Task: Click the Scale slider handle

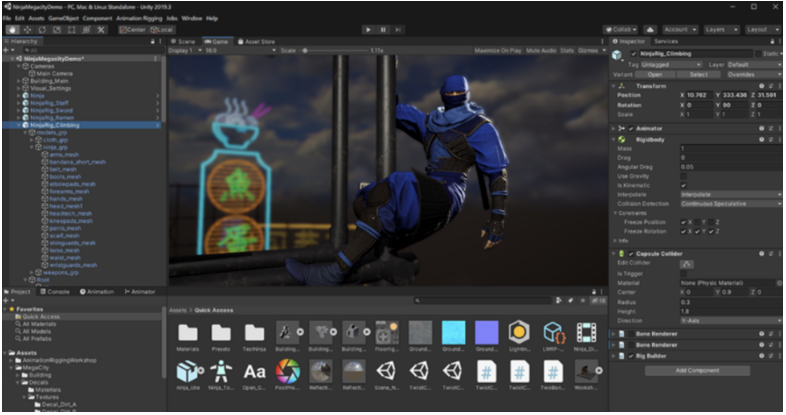Action: (x=305, y=51)
